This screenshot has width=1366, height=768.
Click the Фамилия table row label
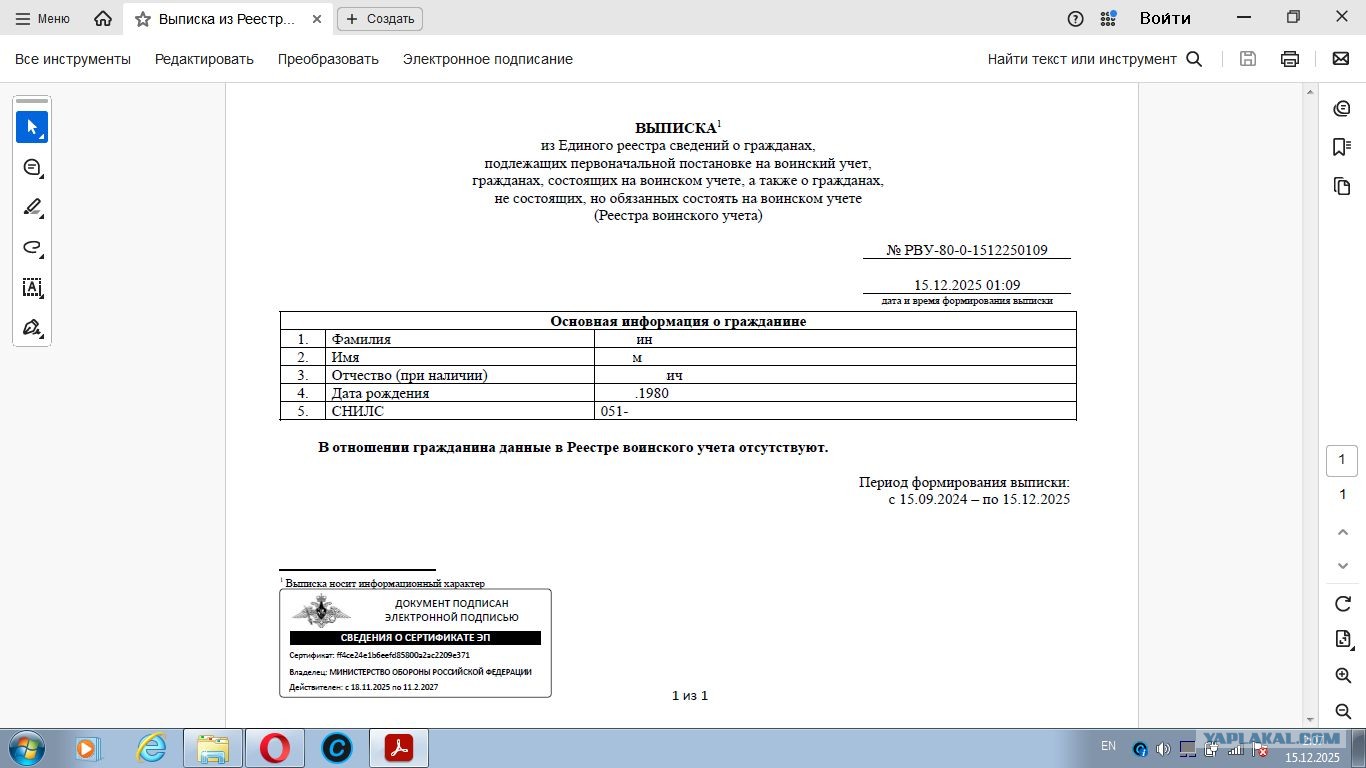(361, 339)
